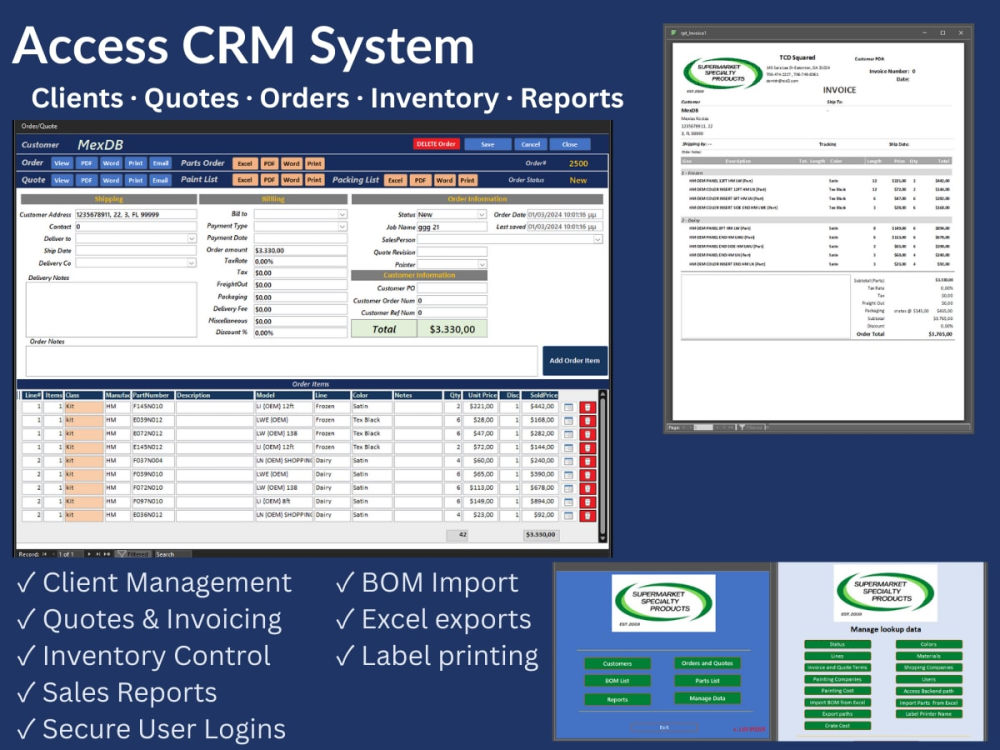
Task: Delete the F072N010 order item row
Action: [587, 489]
